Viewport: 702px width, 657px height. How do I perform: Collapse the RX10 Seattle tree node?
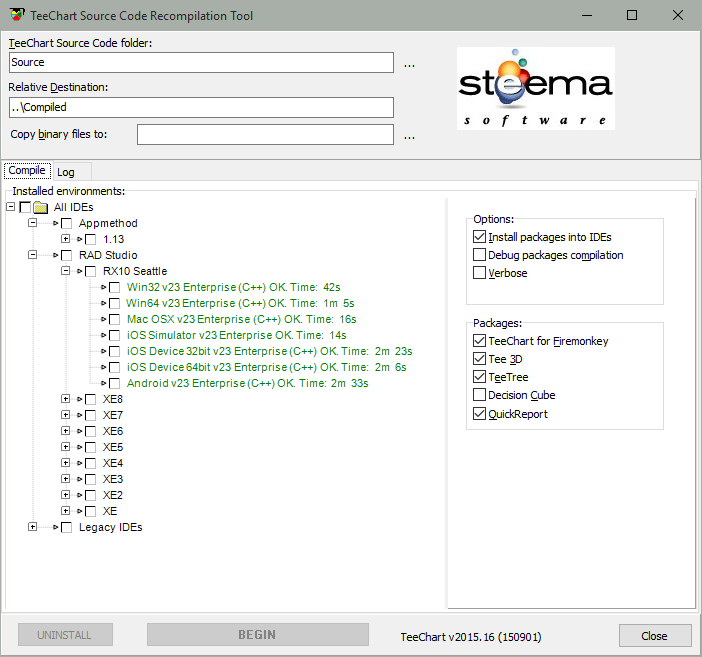(65, 271)
